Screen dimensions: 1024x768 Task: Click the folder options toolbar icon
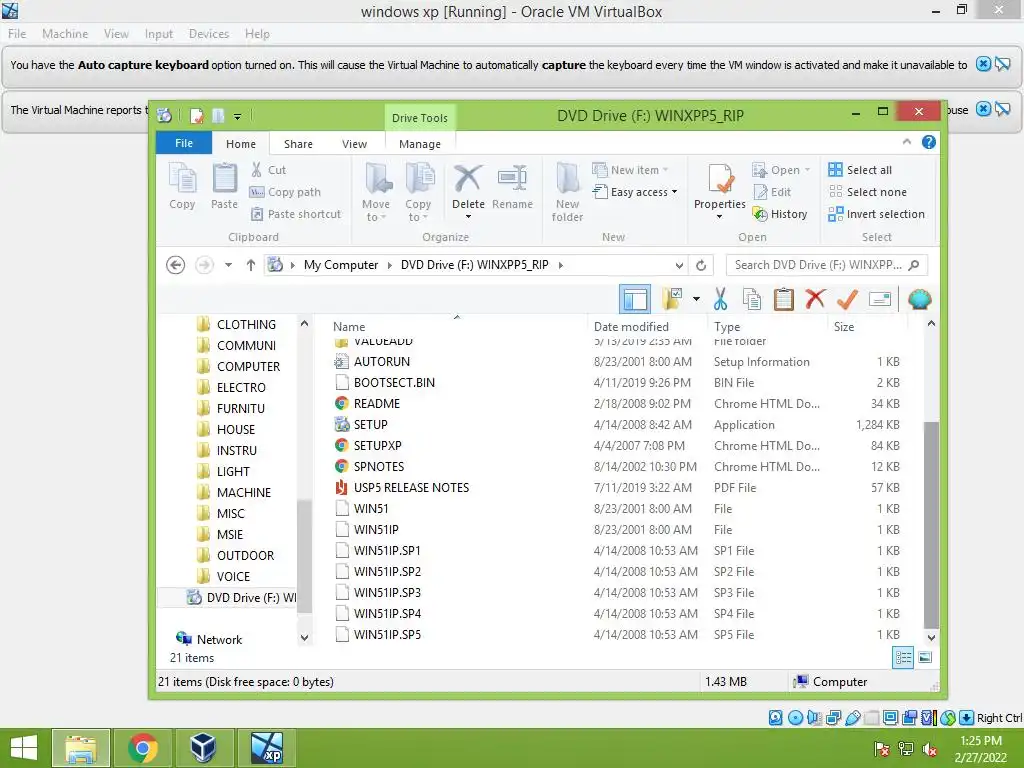coord(672,299)
